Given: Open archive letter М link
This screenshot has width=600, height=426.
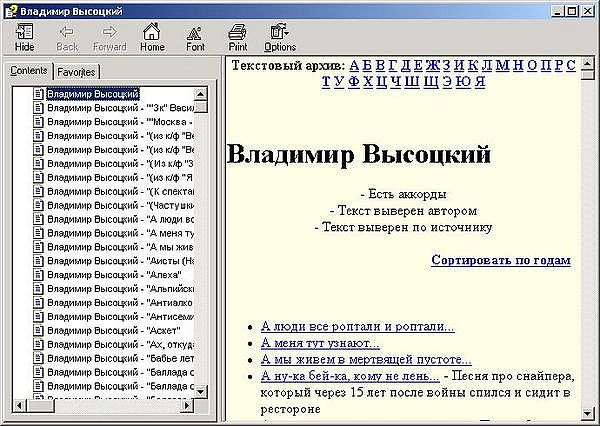Looking at the screenshot, I should point(503,65).
